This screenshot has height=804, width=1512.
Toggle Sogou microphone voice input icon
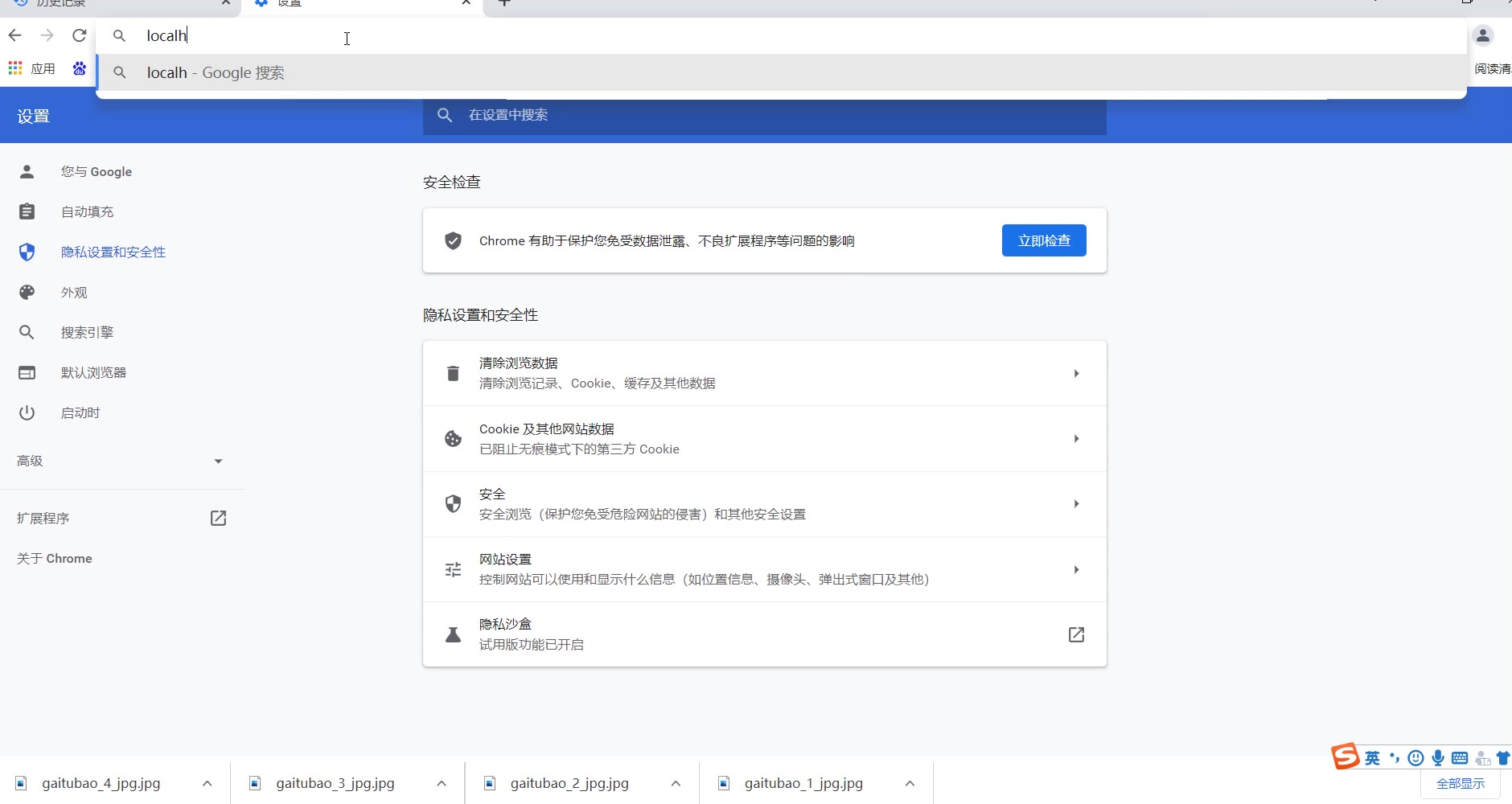coord(1438,757)
